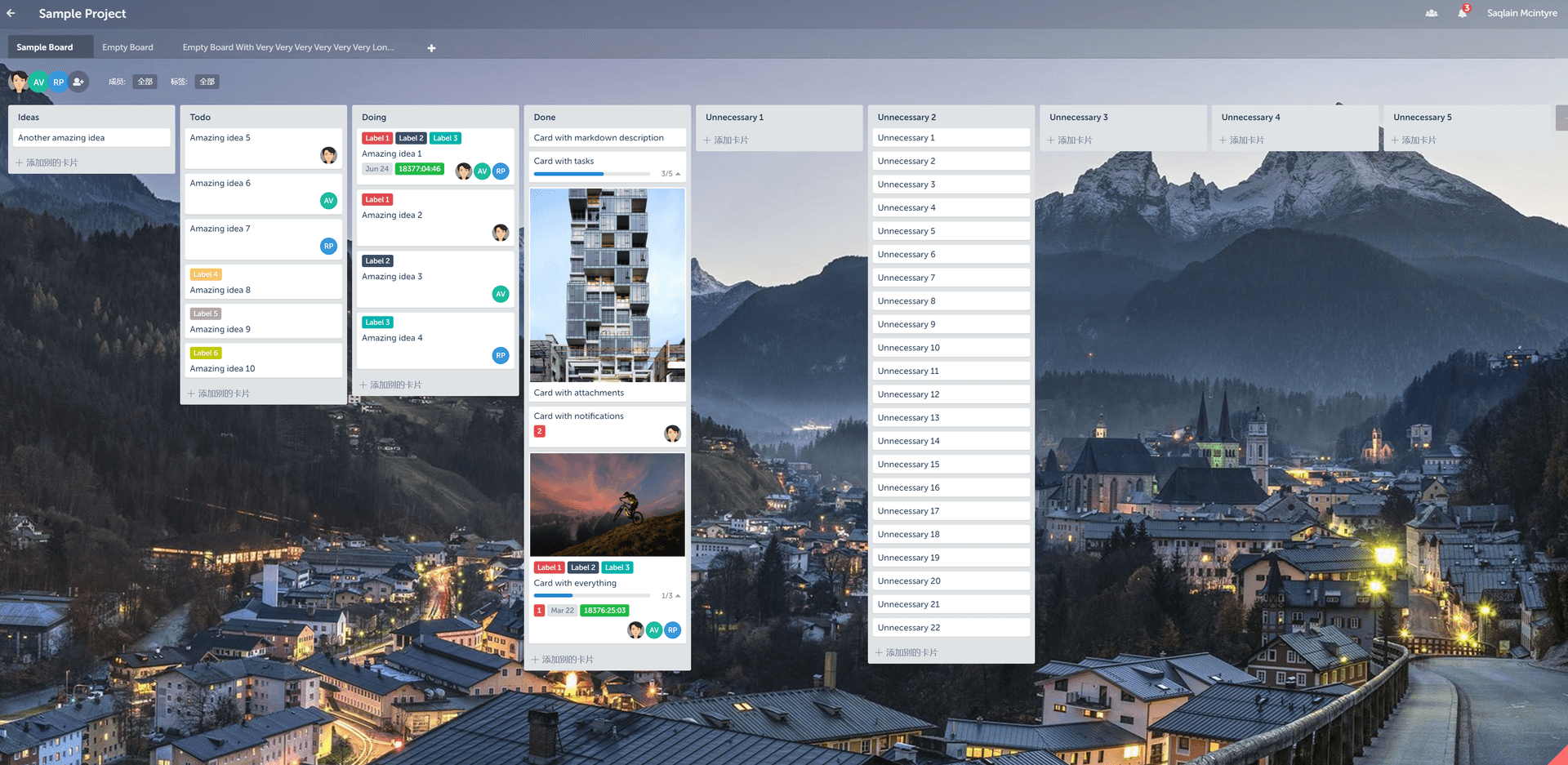Open the Unnecessary 1 card in Unnecessary 2 list

coord(951,138)
